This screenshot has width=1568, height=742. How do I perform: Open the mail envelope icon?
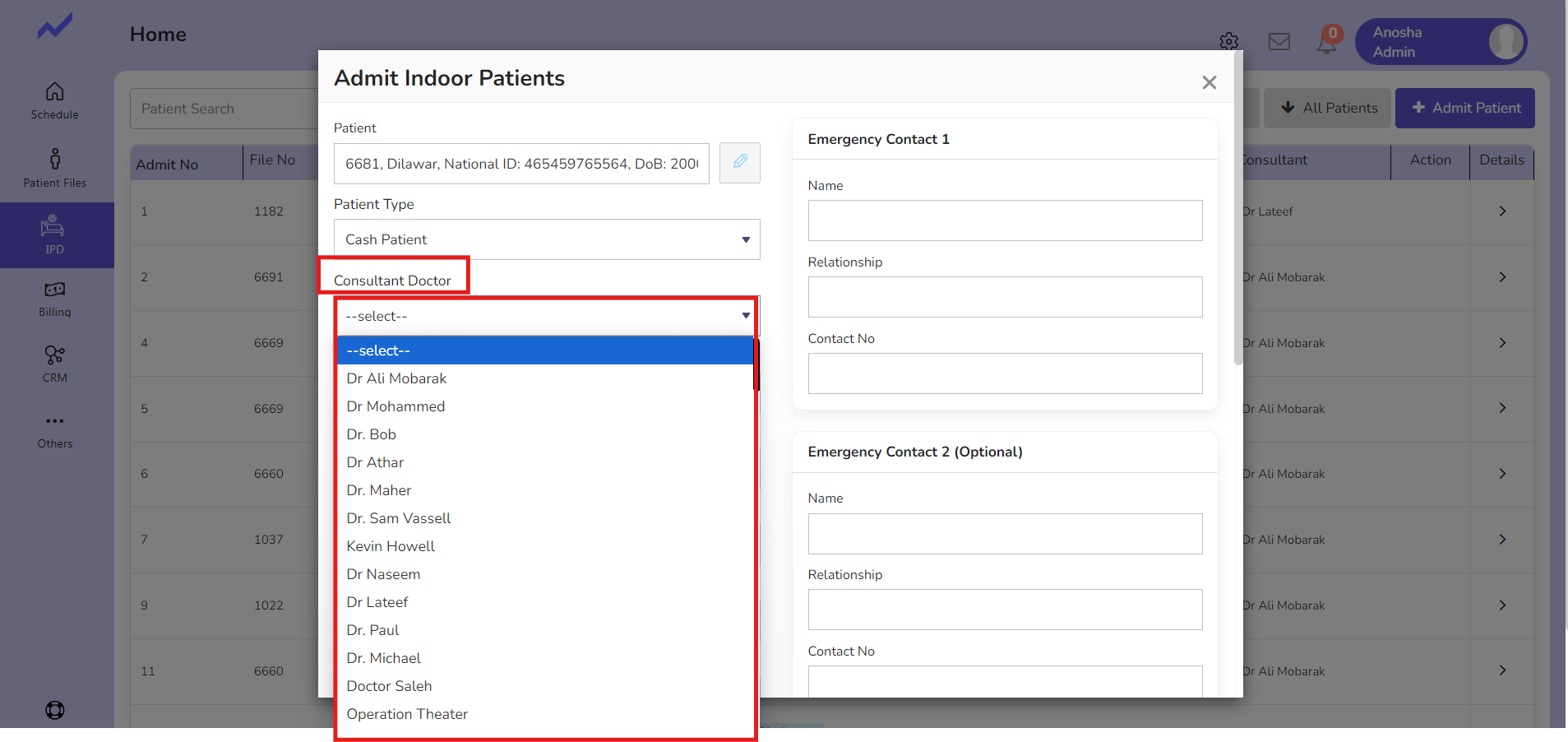(x=1279, y=41)
